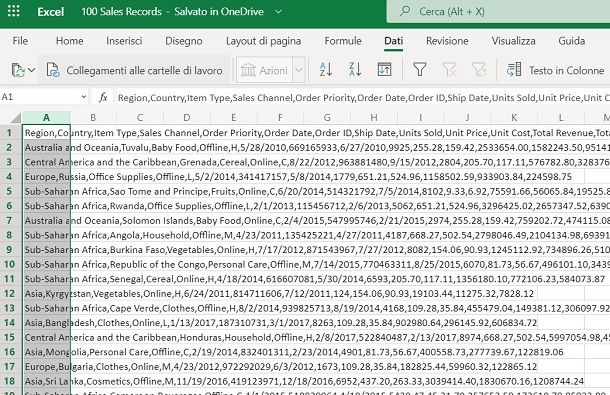
Task: Click the reapply filter icon
Action: point(479,70)
